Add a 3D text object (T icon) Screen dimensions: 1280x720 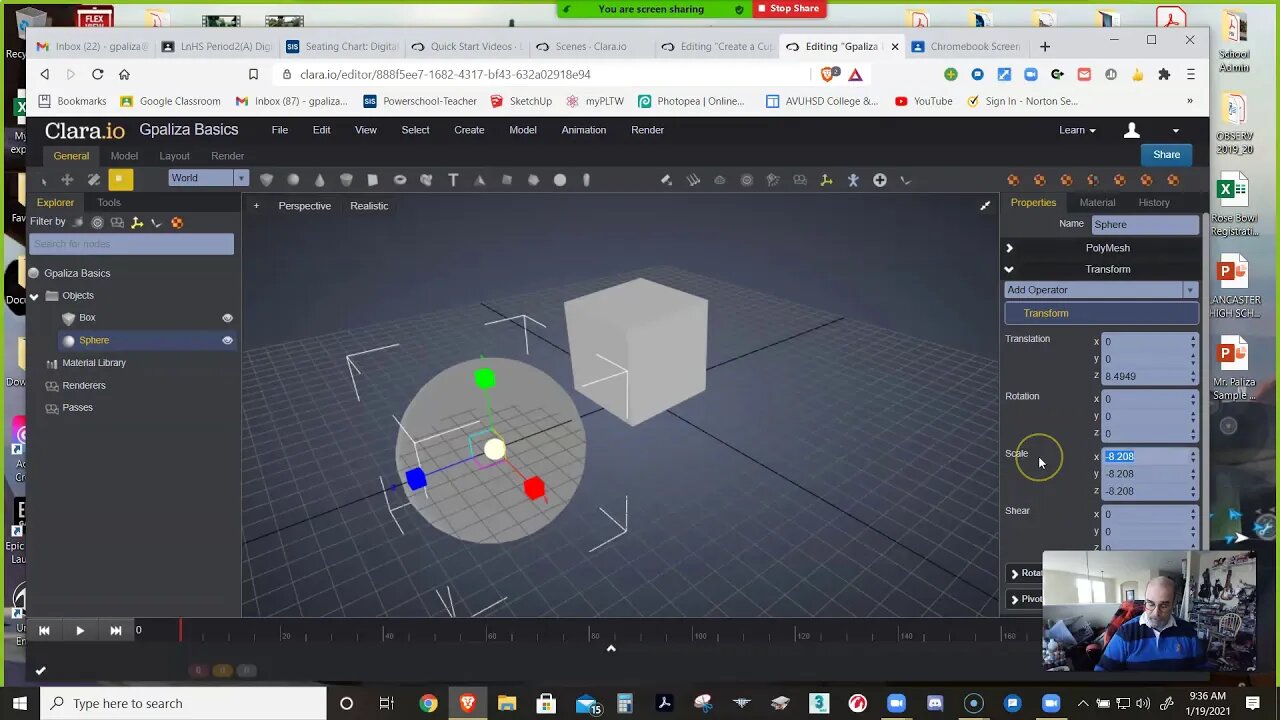[453, 180]
